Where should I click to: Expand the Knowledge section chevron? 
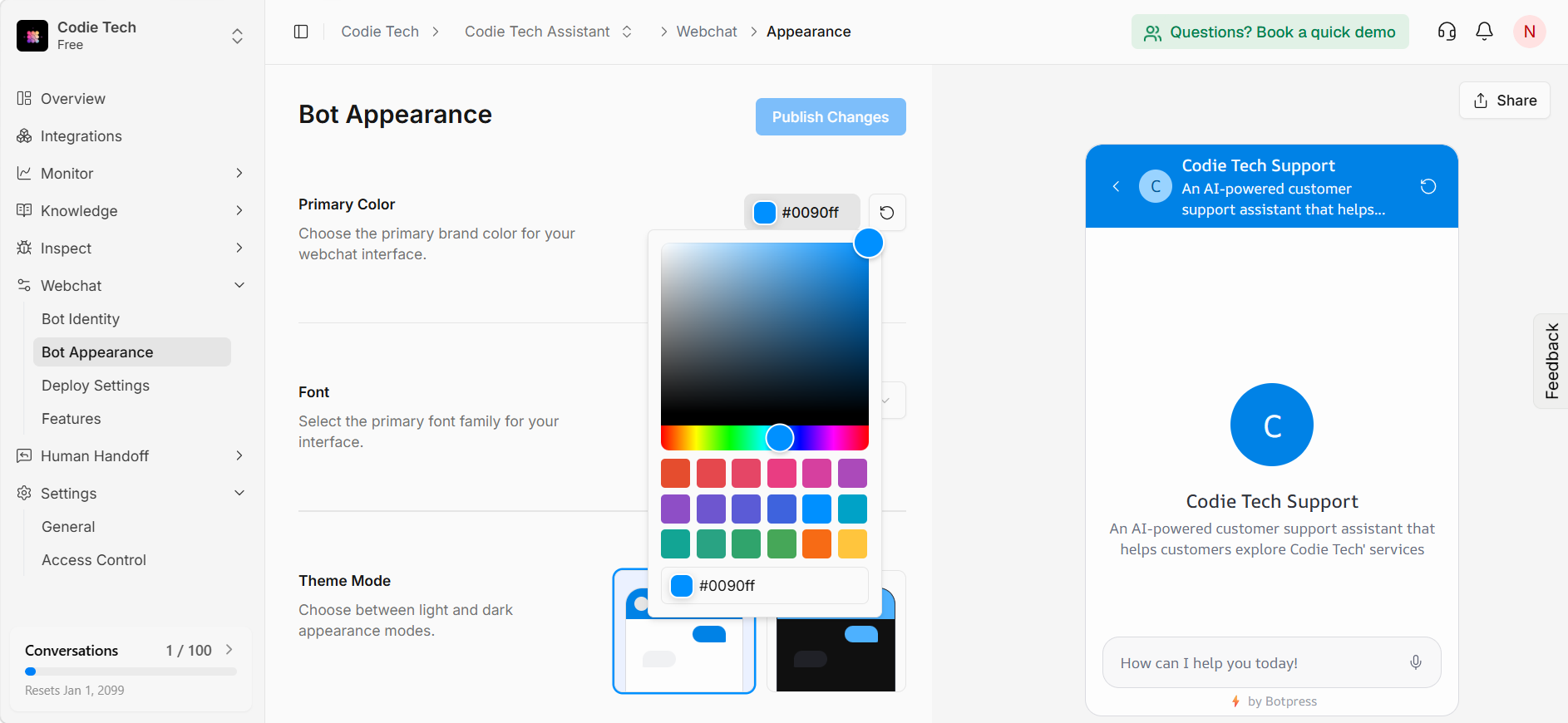[239, 210]
